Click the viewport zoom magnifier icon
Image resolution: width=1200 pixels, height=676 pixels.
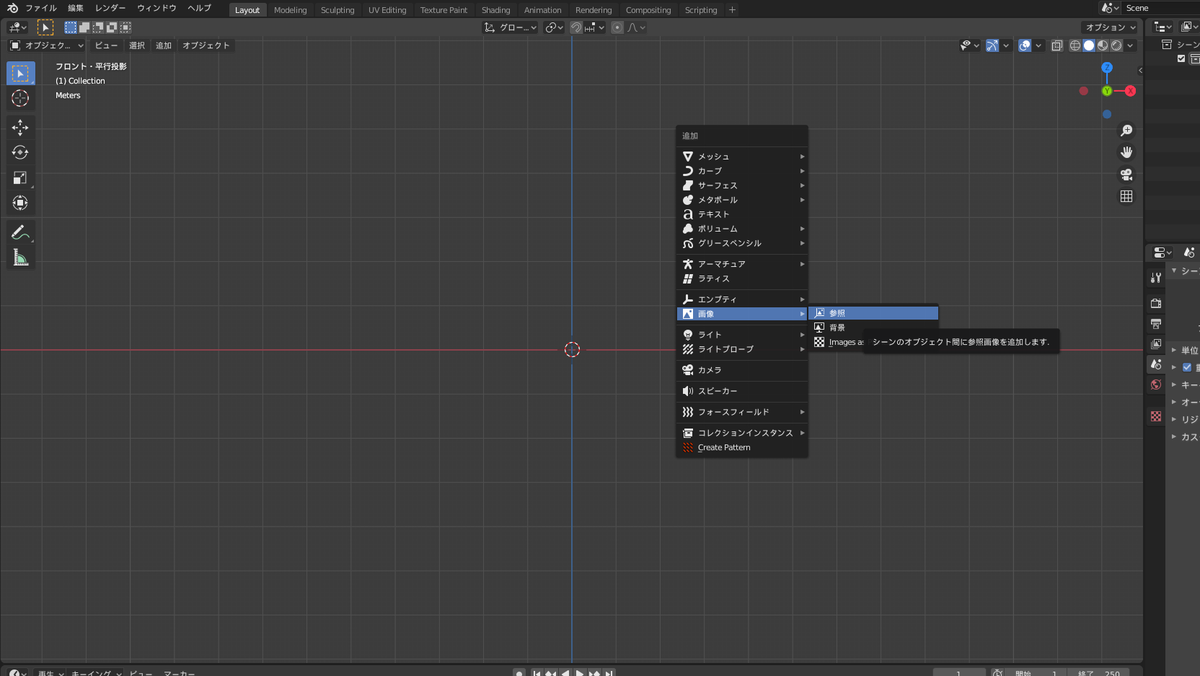coord(1126,130)
